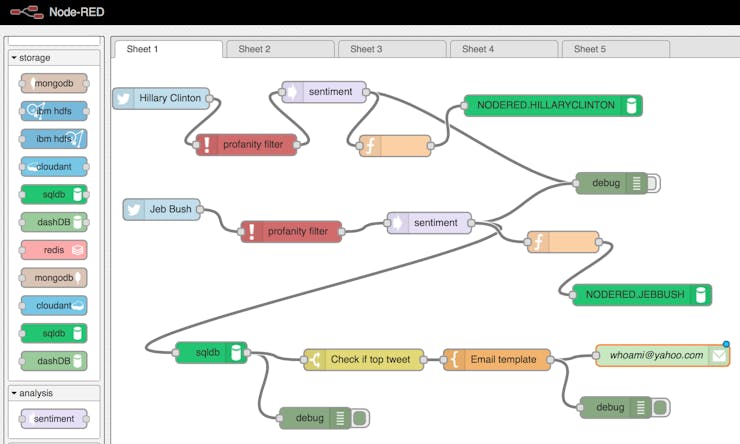This screenshot has height=444, width=740.
Task: Click list icon on debug node below sqldb
Action: coord(340,418)
